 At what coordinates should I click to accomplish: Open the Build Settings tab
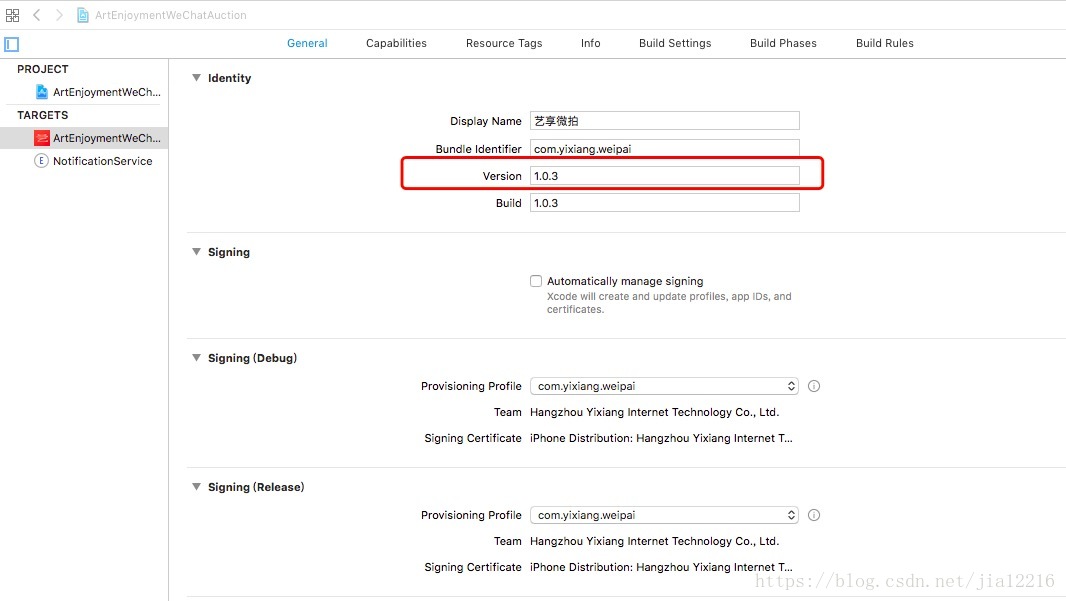675,43
